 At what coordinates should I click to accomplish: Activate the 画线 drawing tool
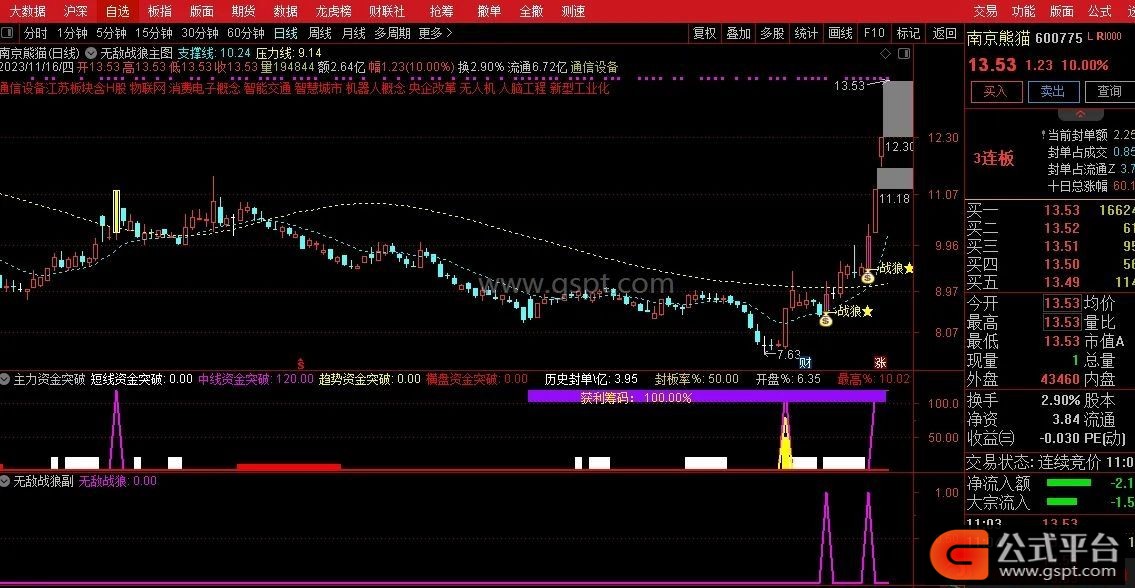(x=840, y=33)
